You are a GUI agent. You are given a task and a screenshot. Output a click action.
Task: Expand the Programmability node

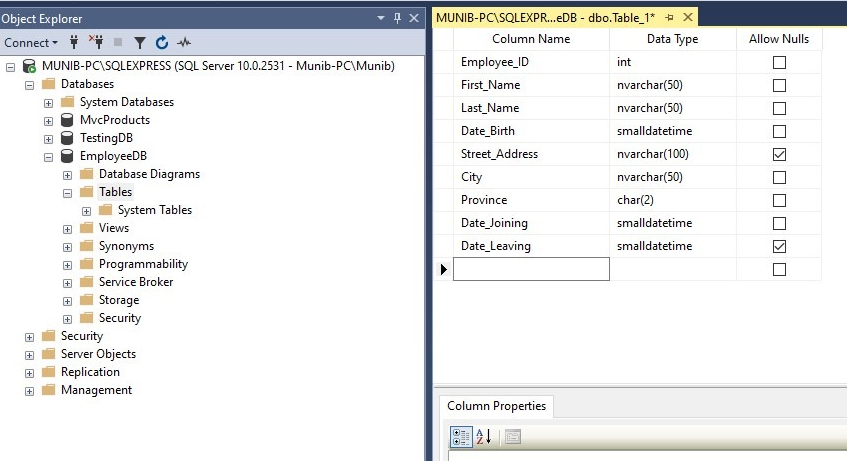(67, 265)
